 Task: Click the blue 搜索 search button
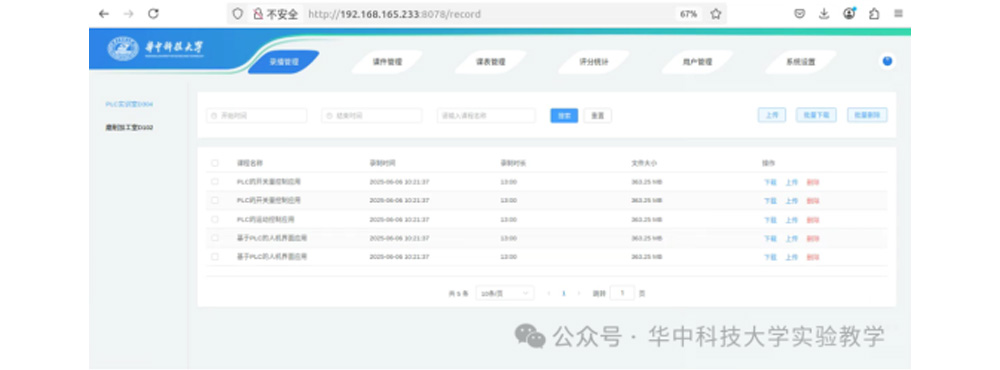[564, 115]
